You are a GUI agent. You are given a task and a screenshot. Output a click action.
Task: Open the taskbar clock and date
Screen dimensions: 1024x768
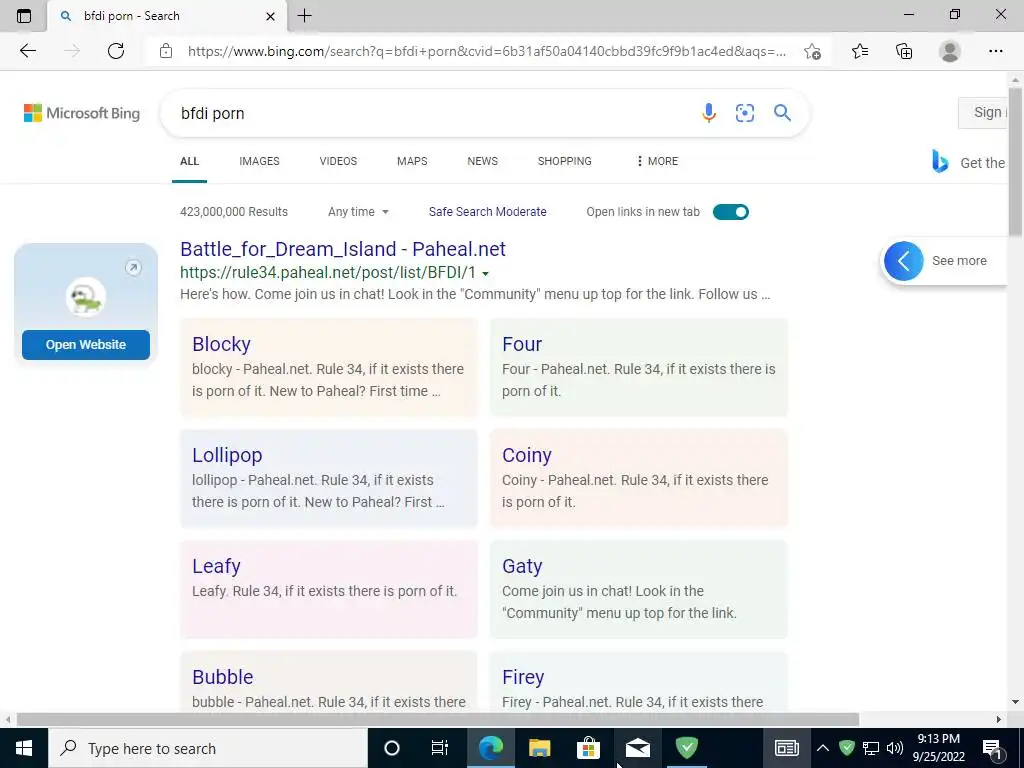[x=938, y=748]
